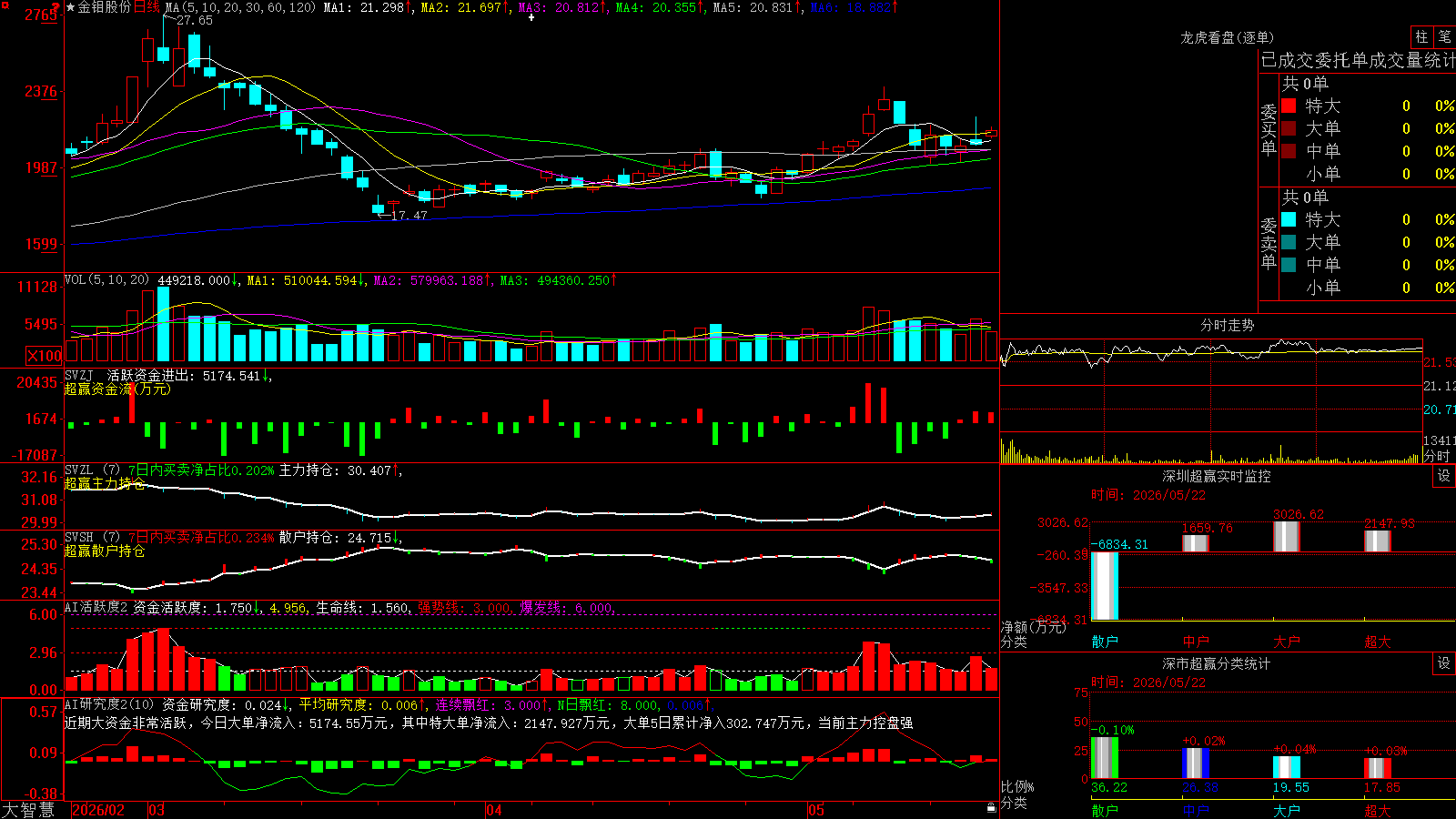Click the red 特大 buy-order color swatch

[1289, 106]
